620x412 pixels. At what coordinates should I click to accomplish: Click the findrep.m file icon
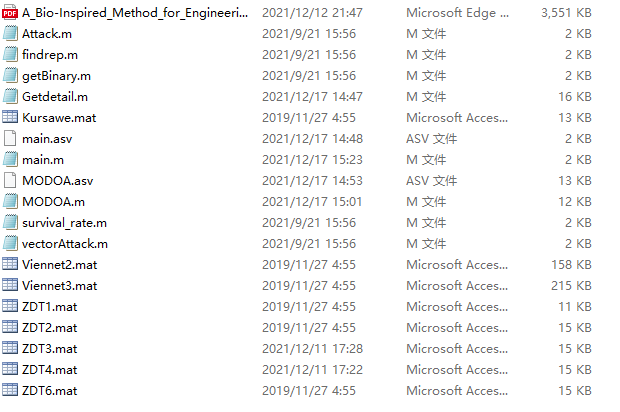pyautogui.click(x=10, y=55)
